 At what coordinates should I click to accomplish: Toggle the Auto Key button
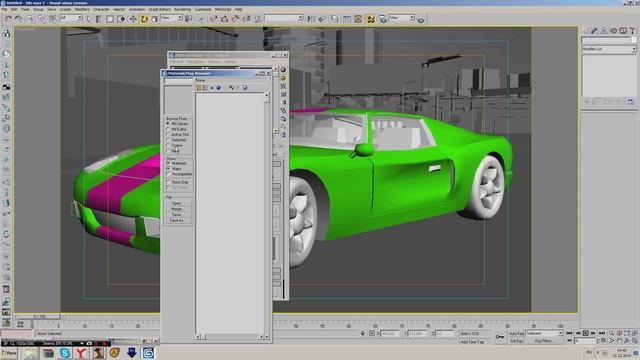[516, 333]
